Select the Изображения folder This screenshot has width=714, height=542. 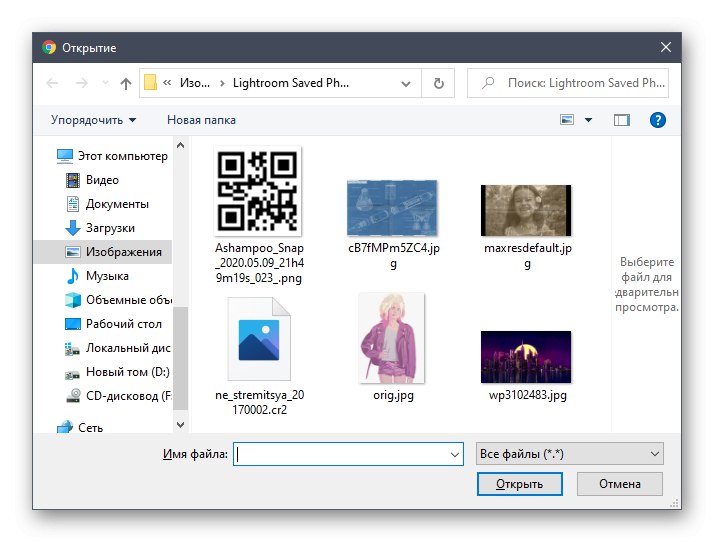click(x=103, y=252)
